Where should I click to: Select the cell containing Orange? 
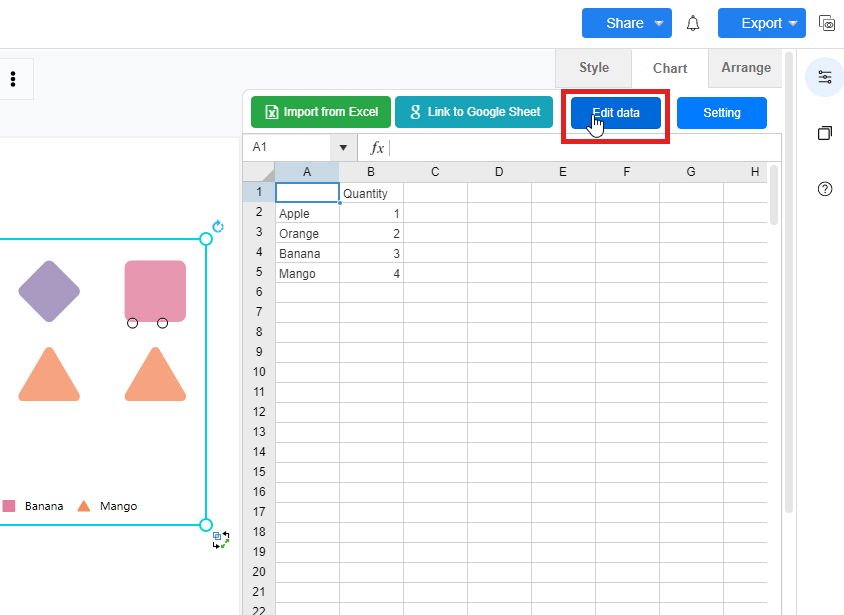(307, 234)
